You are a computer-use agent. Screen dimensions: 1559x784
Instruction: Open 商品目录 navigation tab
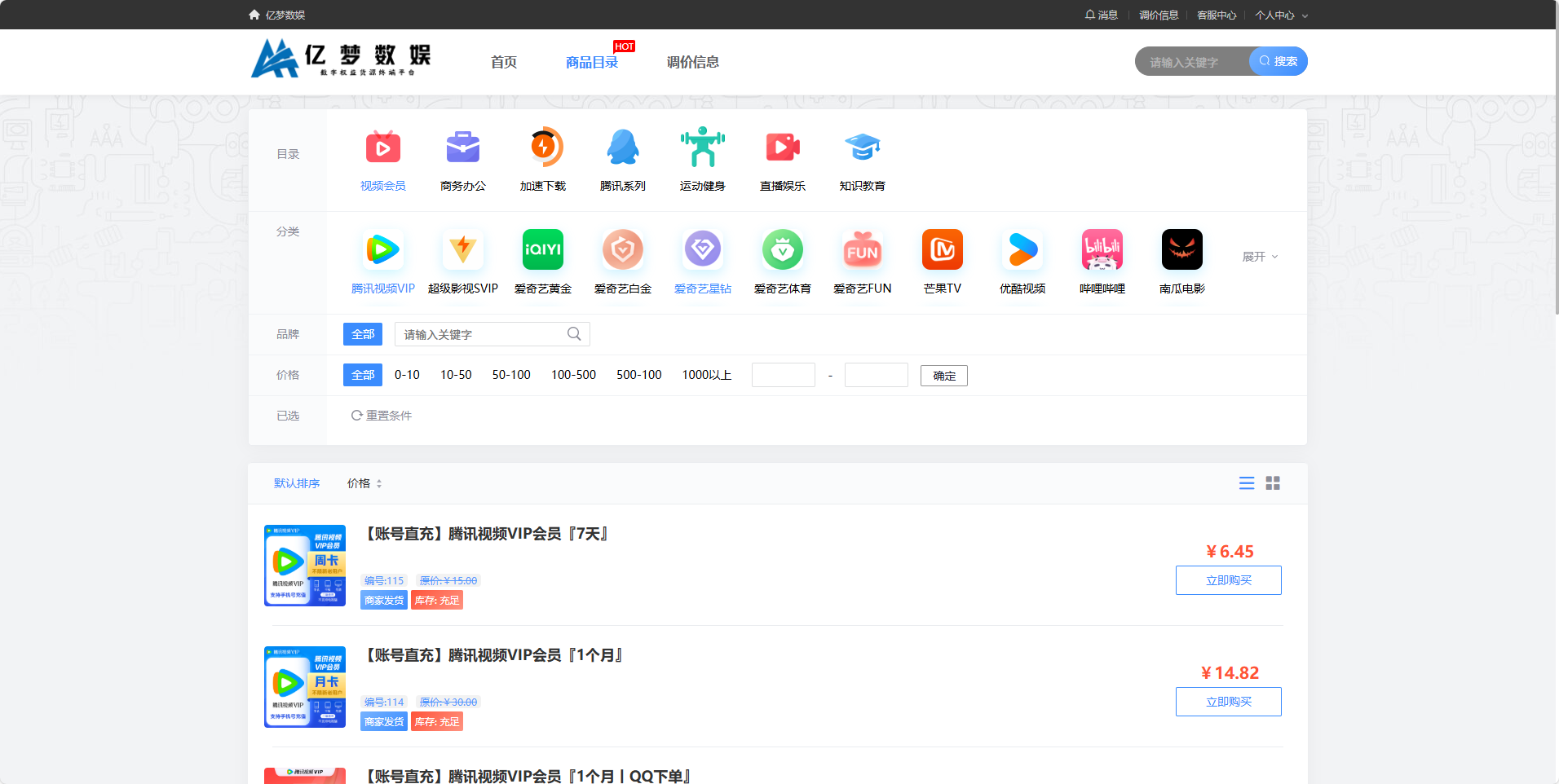pyautogui.click(x=592, y=62)
